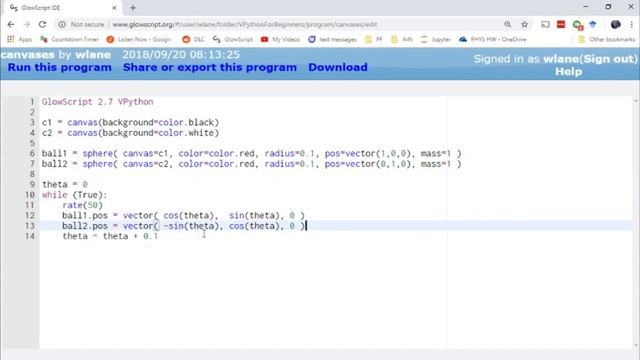Click the GlowScript 2.7 VPython line
The height and width of the screenshot is (360, 640).
(x=98, y=102)
